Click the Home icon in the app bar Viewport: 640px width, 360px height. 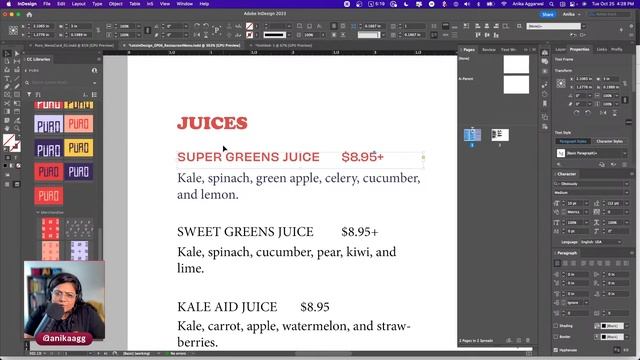tap(29, 14)
